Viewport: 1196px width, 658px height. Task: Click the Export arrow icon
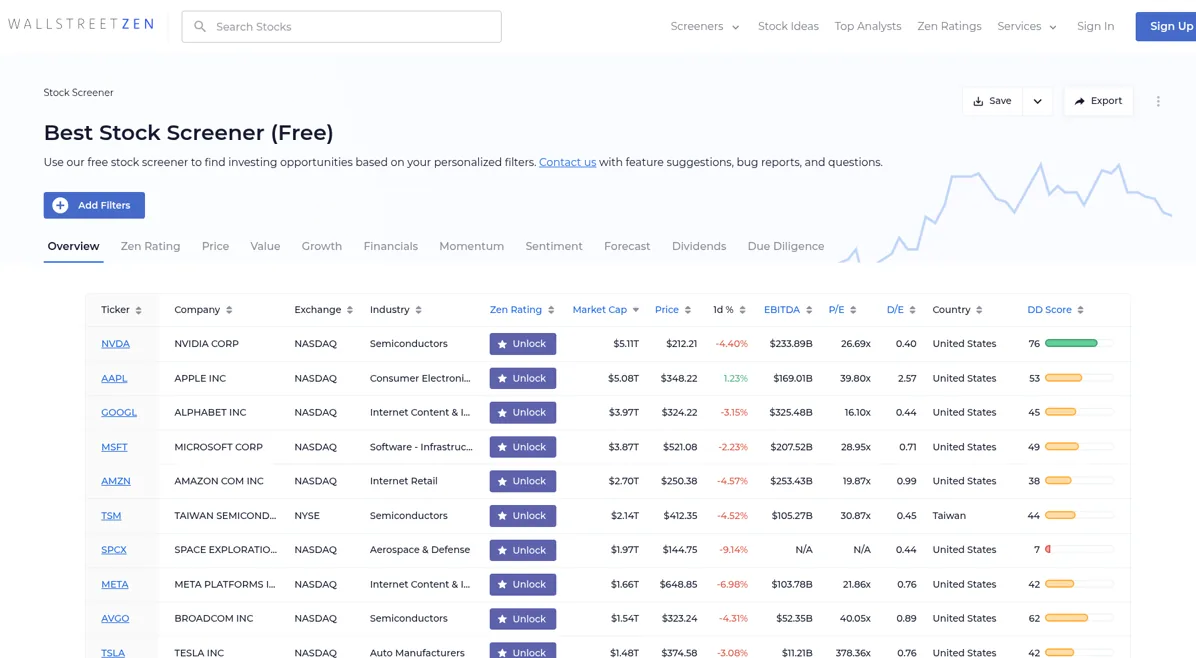click(1079, 101)
